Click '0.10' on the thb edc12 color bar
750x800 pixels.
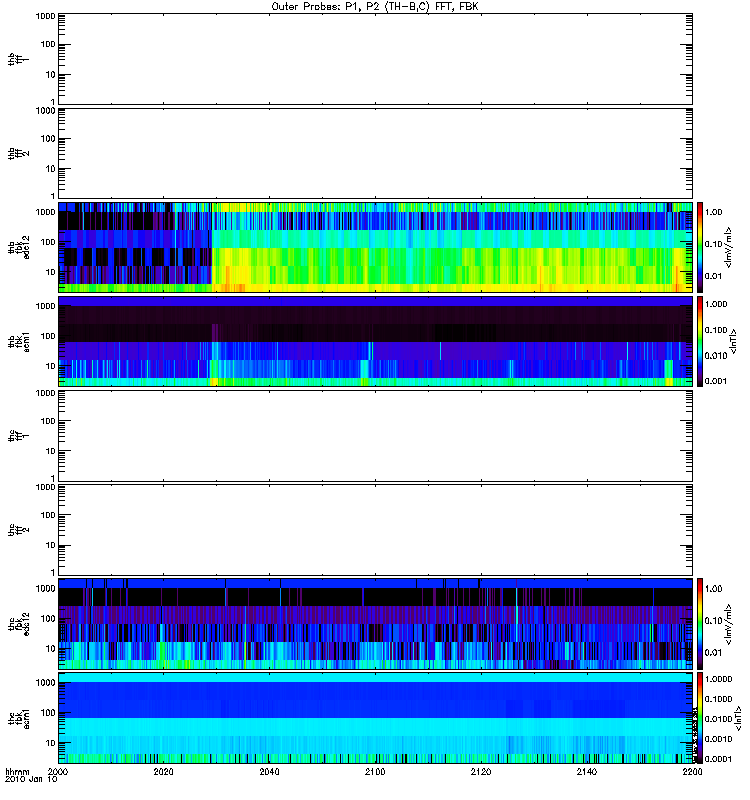[713, 244]
